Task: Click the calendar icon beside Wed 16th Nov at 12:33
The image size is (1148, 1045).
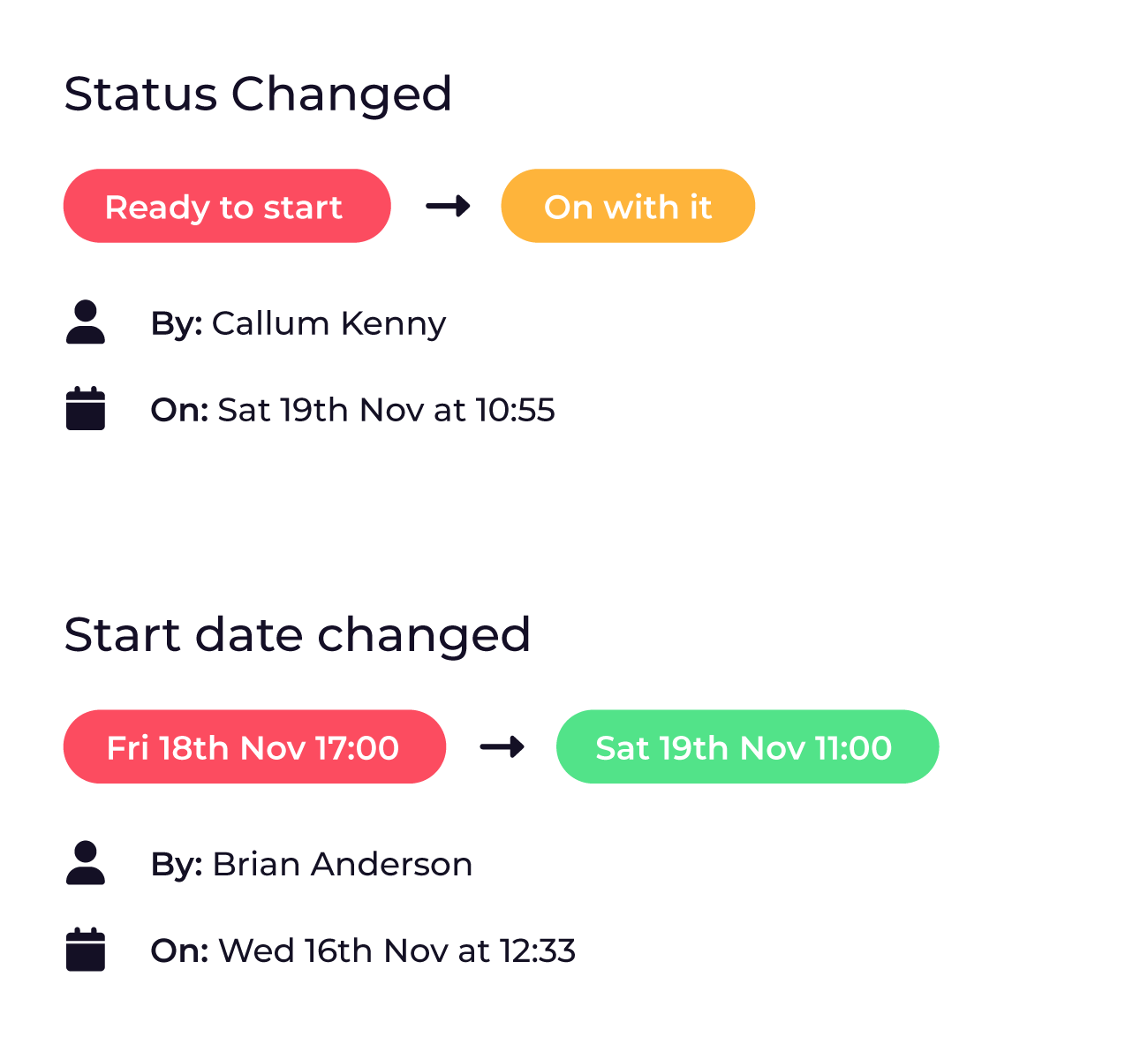Action: point(86,950)
